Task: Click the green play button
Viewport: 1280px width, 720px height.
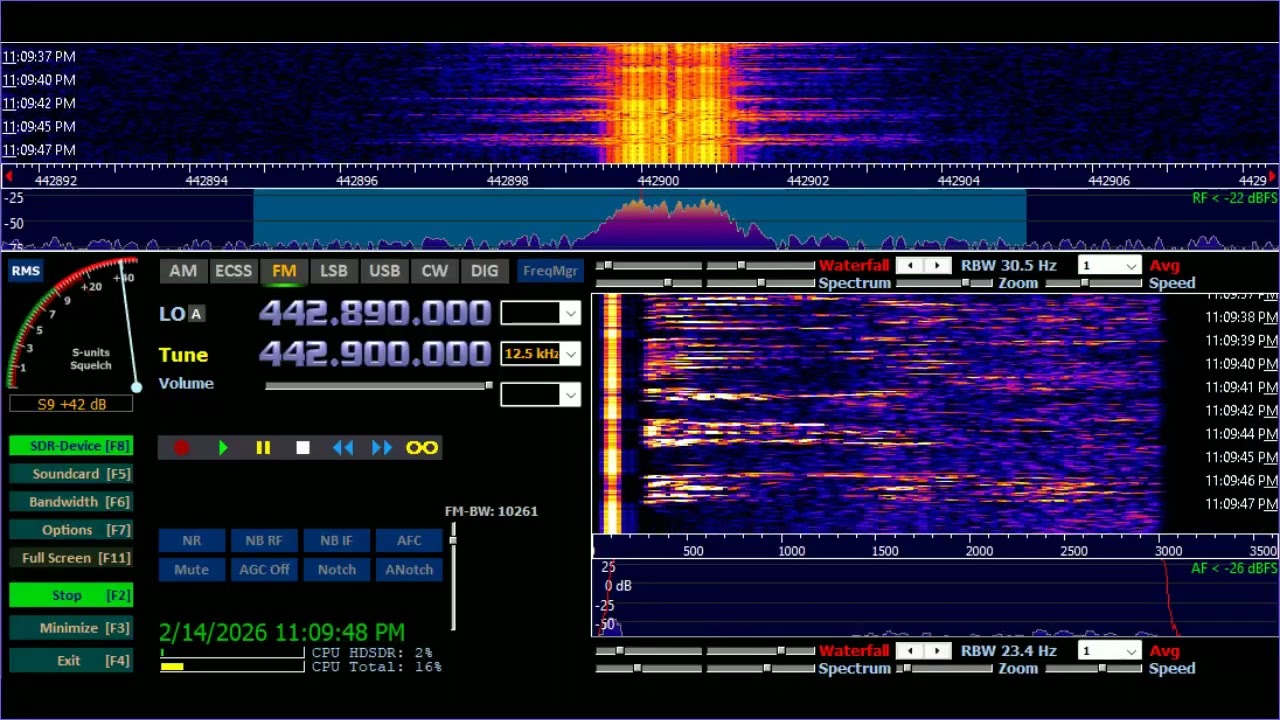Action: tap(223, 448)
